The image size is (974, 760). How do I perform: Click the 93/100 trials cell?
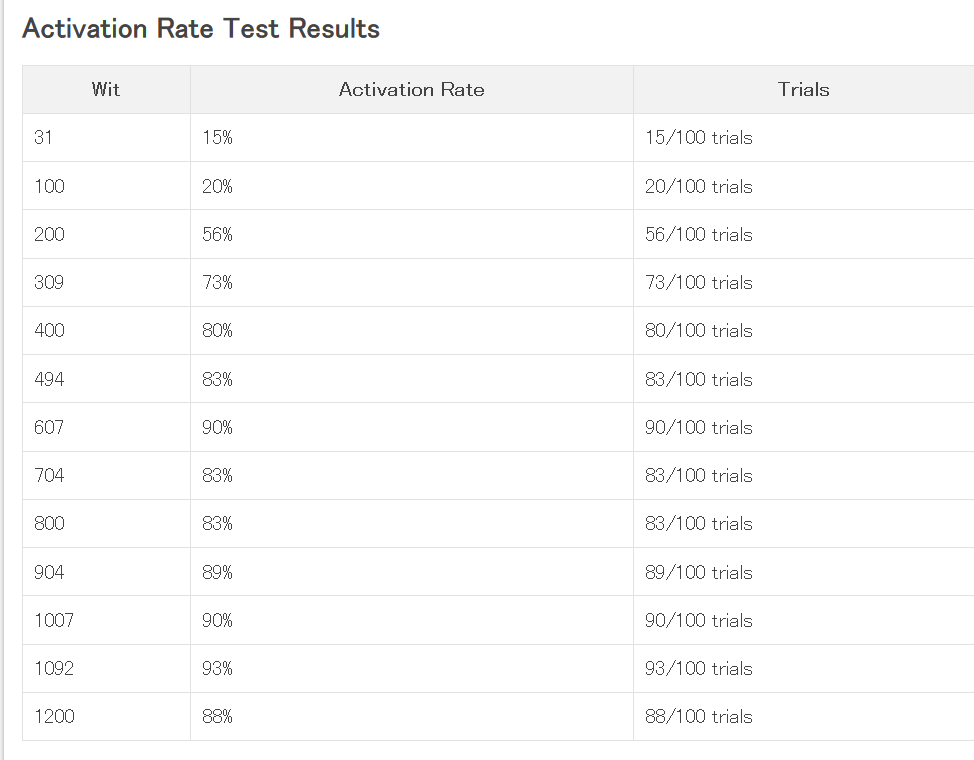(804, 668)
